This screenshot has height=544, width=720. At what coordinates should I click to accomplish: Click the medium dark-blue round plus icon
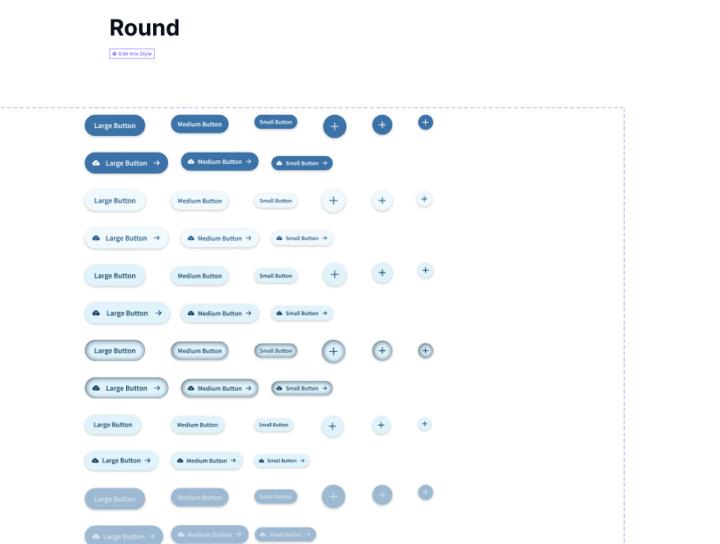(x=382, y=125)
